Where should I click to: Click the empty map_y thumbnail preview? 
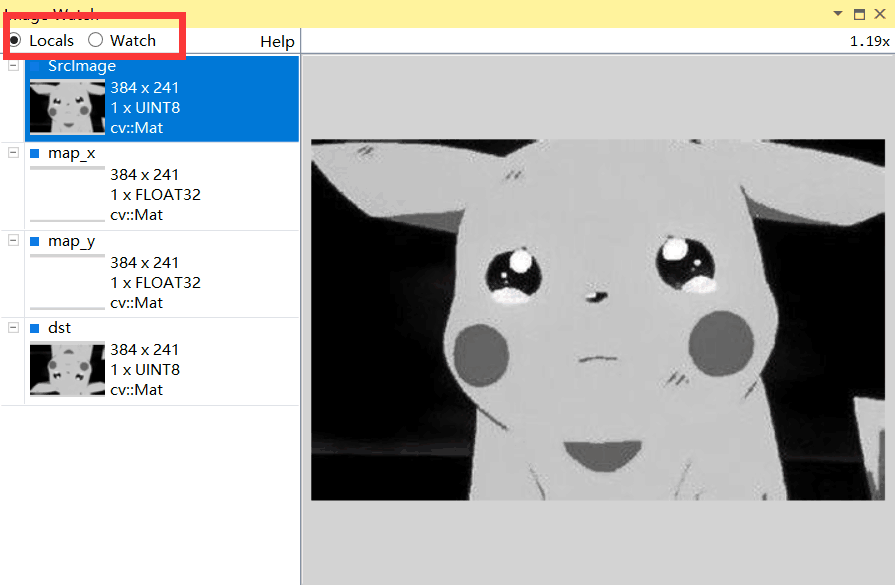(x=67, y=282)
